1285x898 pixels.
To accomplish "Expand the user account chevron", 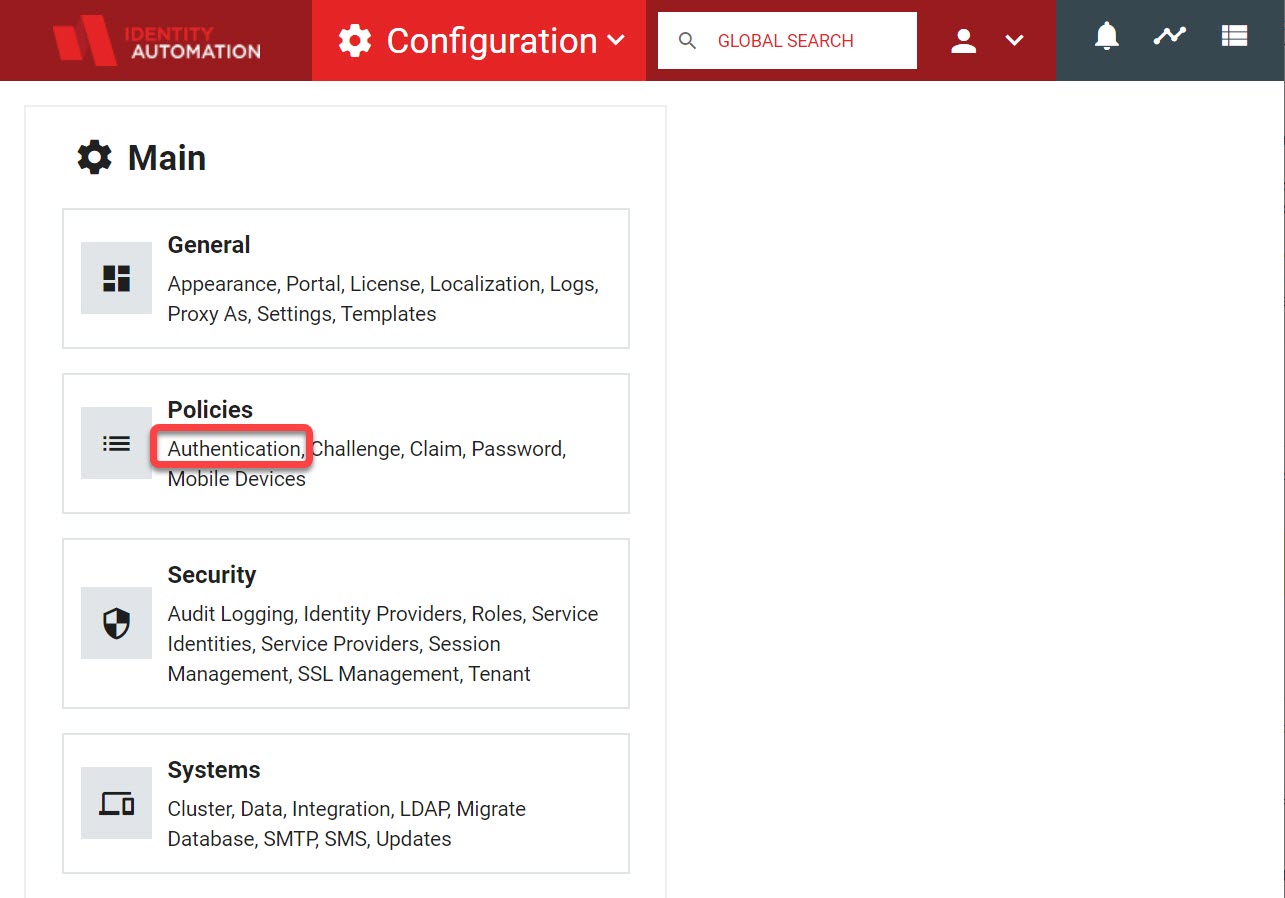I will pyautogui.click(x=1014, y=41).
